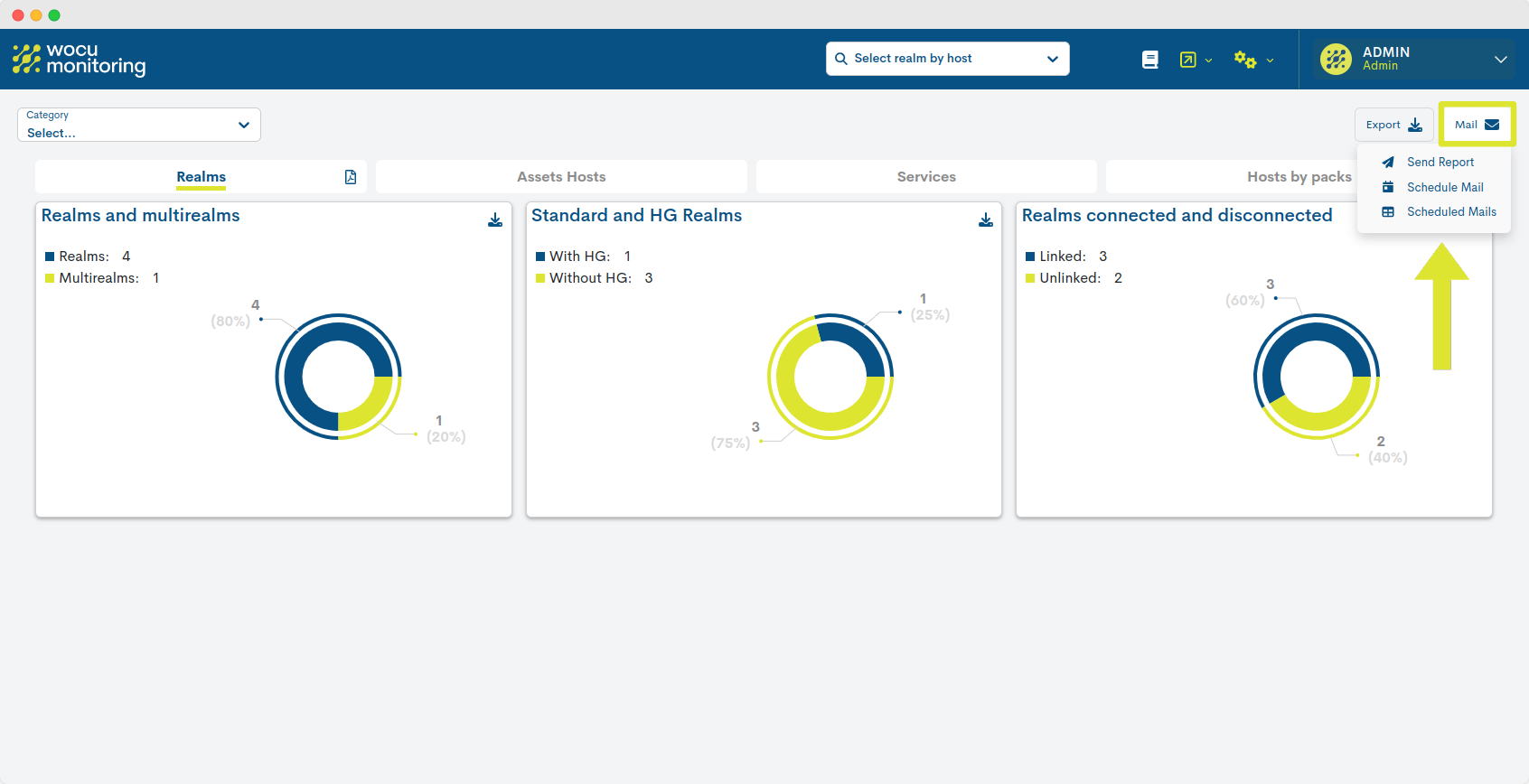Click the yellow Unlinked legend swatch
Image resolution: width=1529 pixels, height=784 pixels.
tap(1030, 278)
